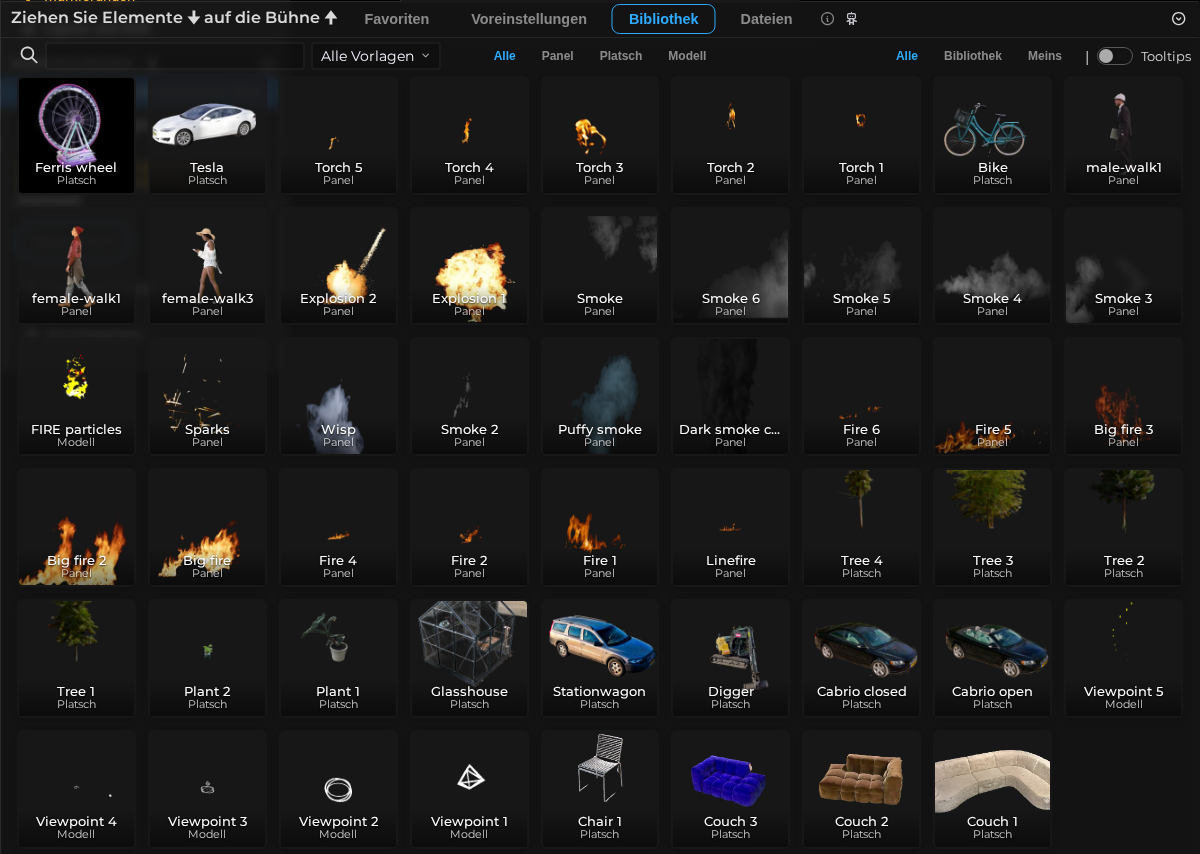Select the Bibliothek tab

pyautogui.click(x=664, y=19)
